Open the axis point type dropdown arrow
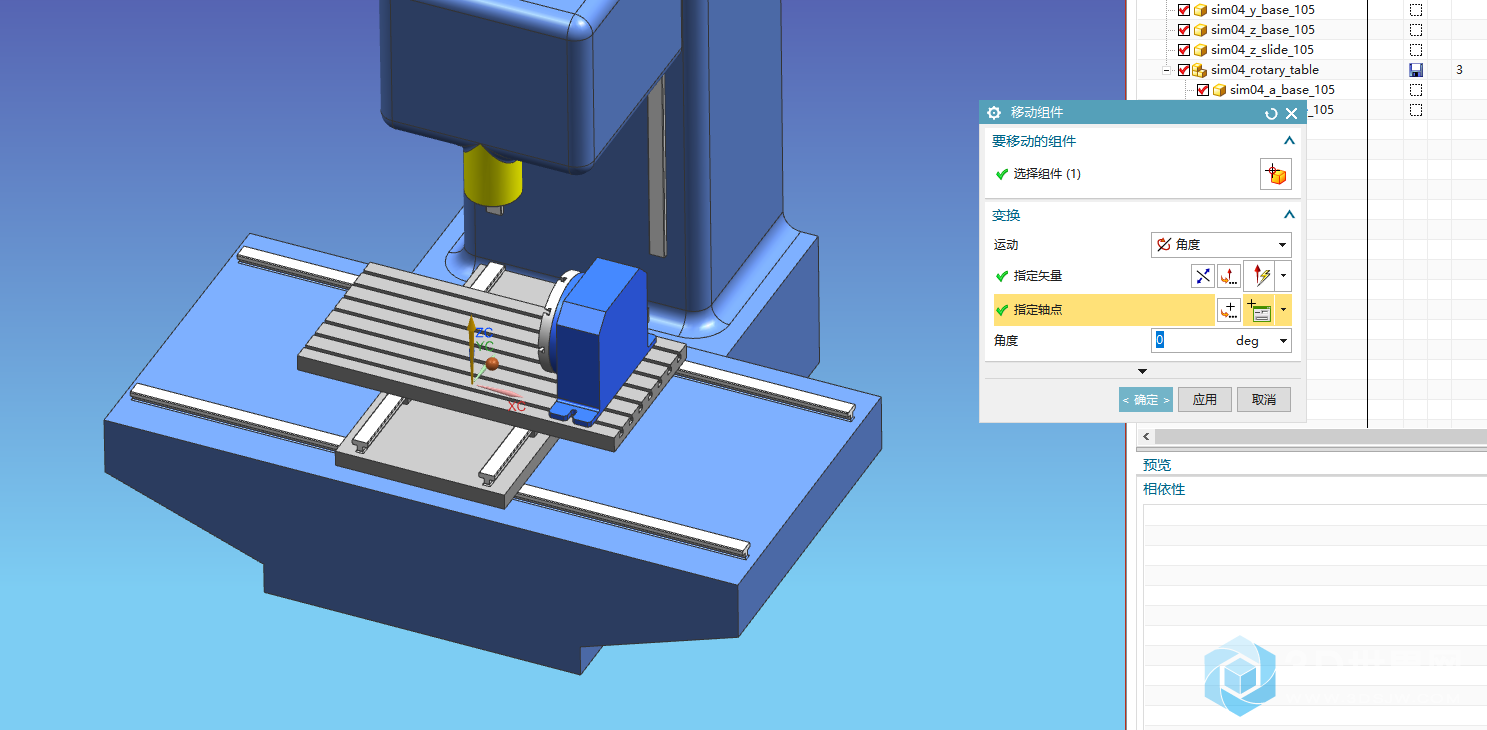The width and height of the screenshot is (1487, 730). click(1284, 310)
